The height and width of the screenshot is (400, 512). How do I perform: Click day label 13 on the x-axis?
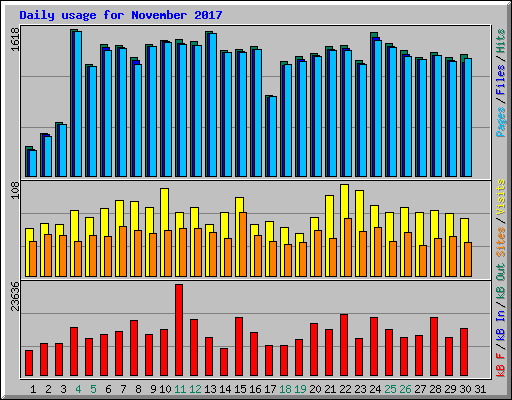(x=210, y=389)
